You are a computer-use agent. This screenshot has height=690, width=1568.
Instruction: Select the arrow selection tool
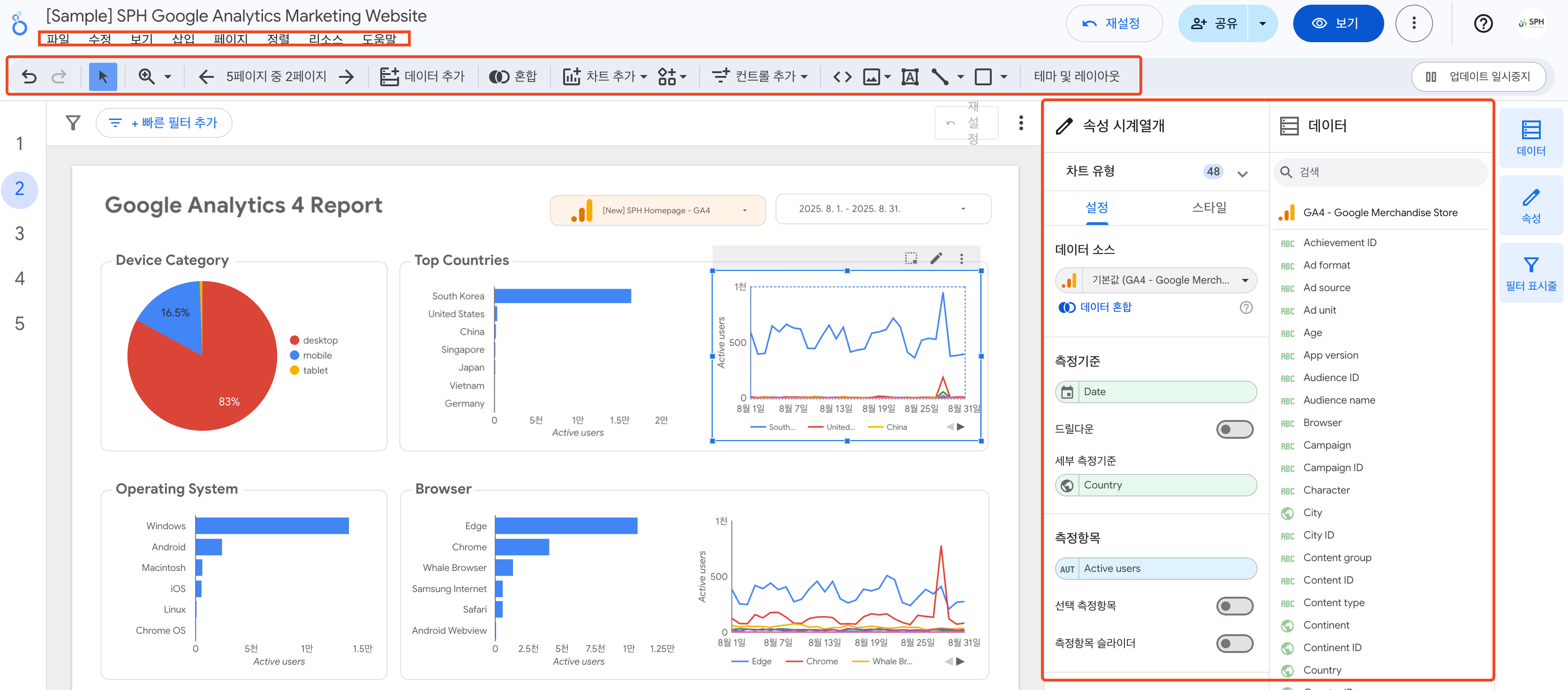click(103, 76)
